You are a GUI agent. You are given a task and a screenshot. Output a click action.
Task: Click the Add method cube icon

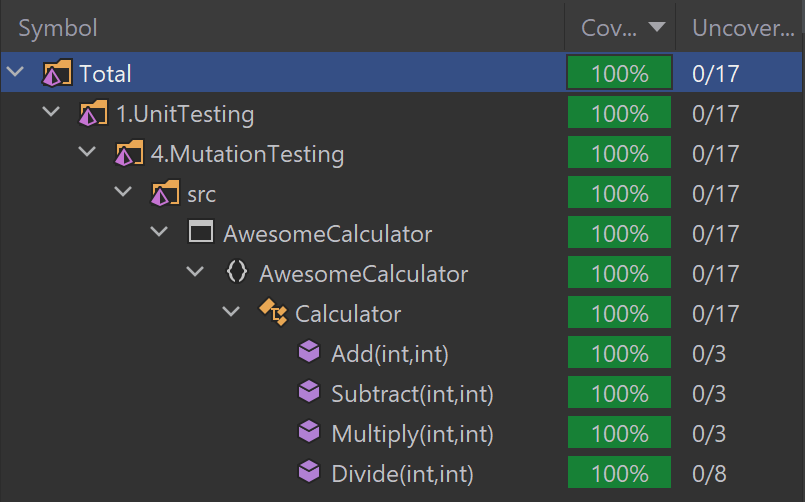(309, 352)
